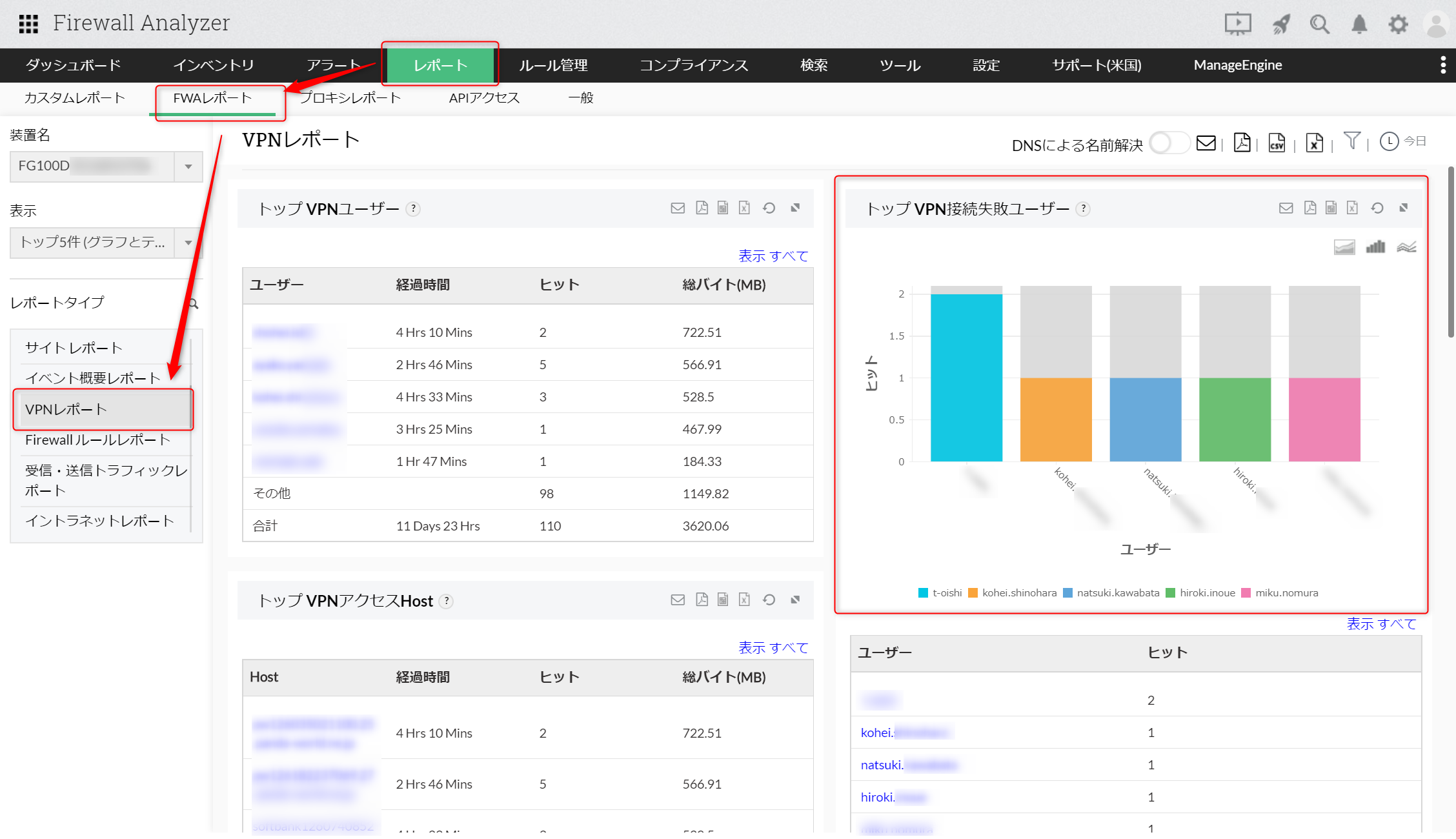The width and height of the screenshot is (1456, 839).
Task: Click the alarm bell notification icon
Action: [1359, 25]
